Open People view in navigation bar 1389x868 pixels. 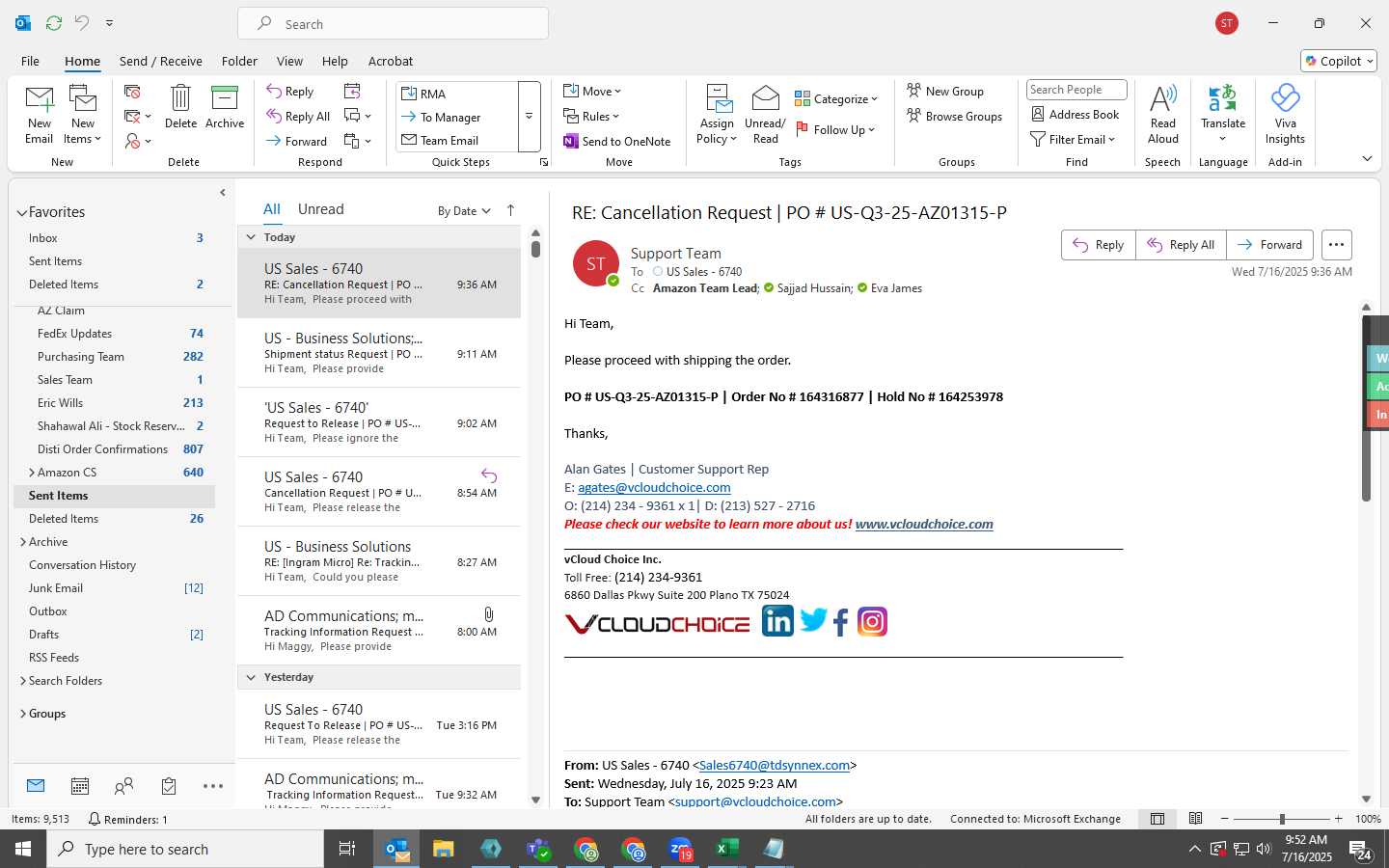[x=123, y=786]
